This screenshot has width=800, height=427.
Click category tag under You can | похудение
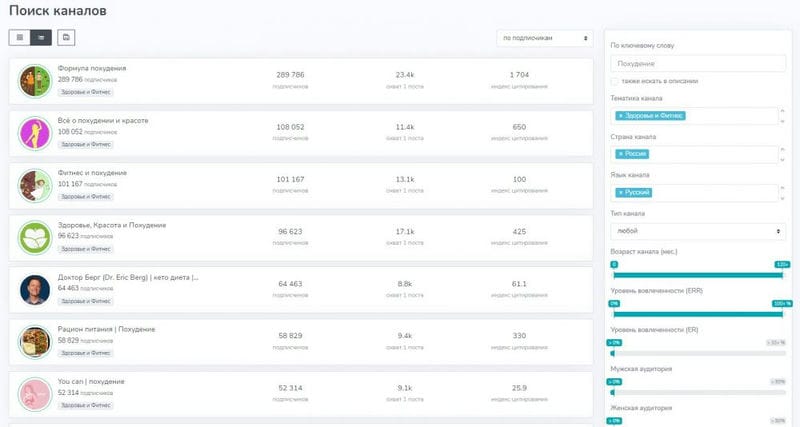point(85,405)
